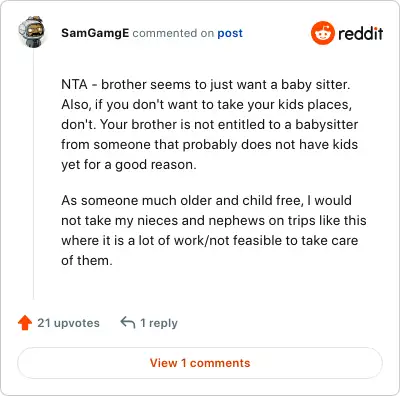
Task: Click the final words "of them."
Action: pos(87,260)
